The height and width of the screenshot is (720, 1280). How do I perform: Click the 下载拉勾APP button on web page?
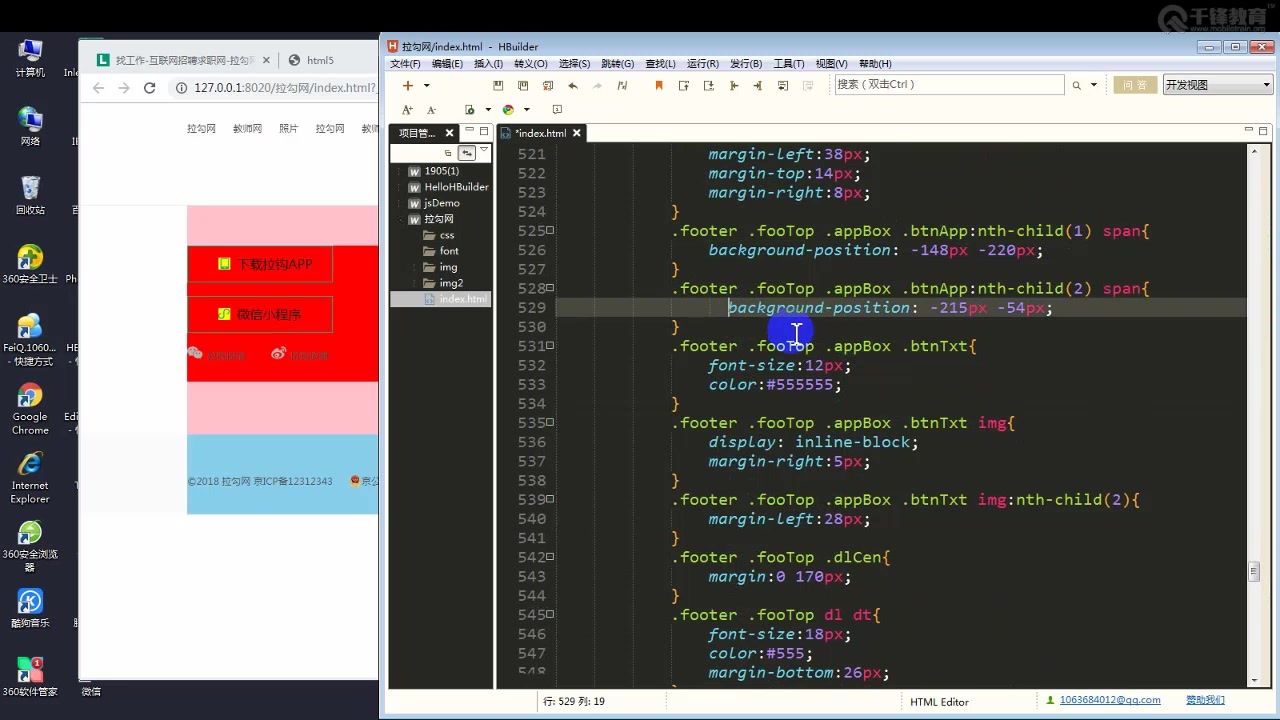pyautogui.click(x=260, y=264)
